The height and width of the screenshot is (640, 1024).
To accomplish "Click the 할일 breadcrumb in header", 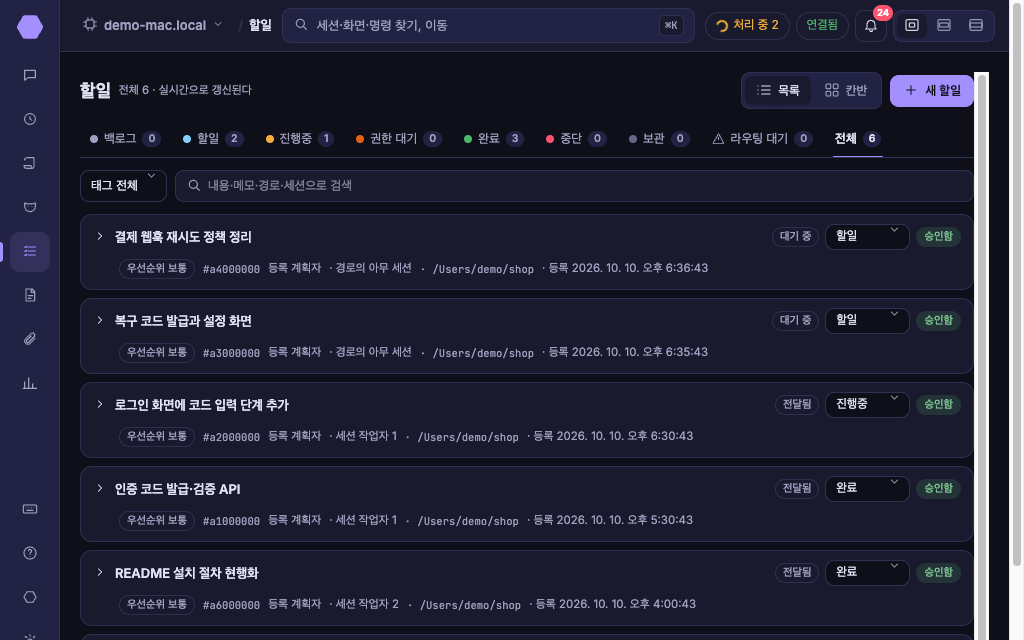I will [x=260, y=25].
